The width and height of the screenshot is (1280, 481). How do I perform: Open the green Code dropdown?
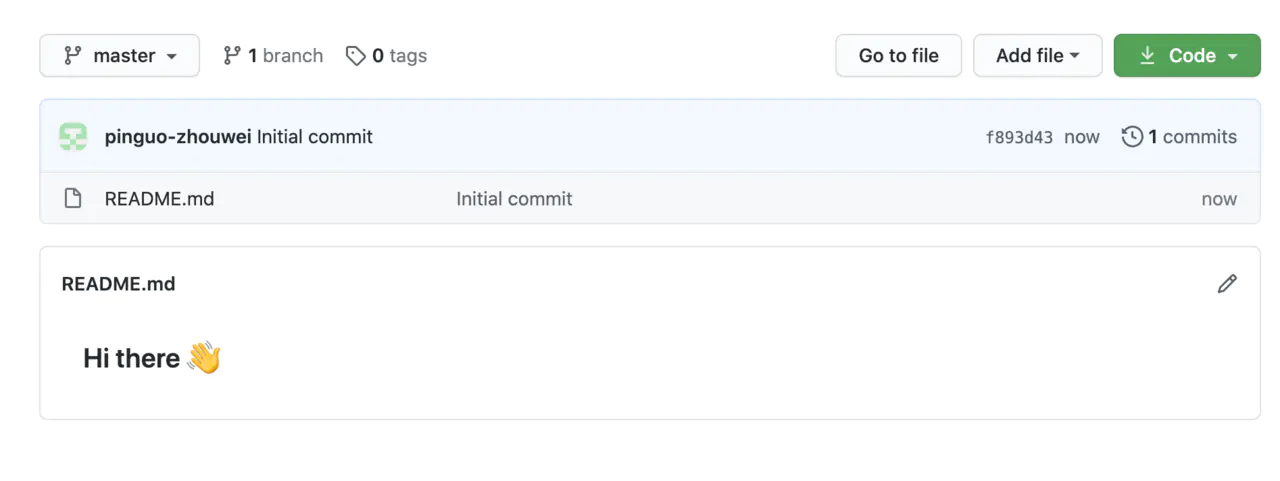1186,56
